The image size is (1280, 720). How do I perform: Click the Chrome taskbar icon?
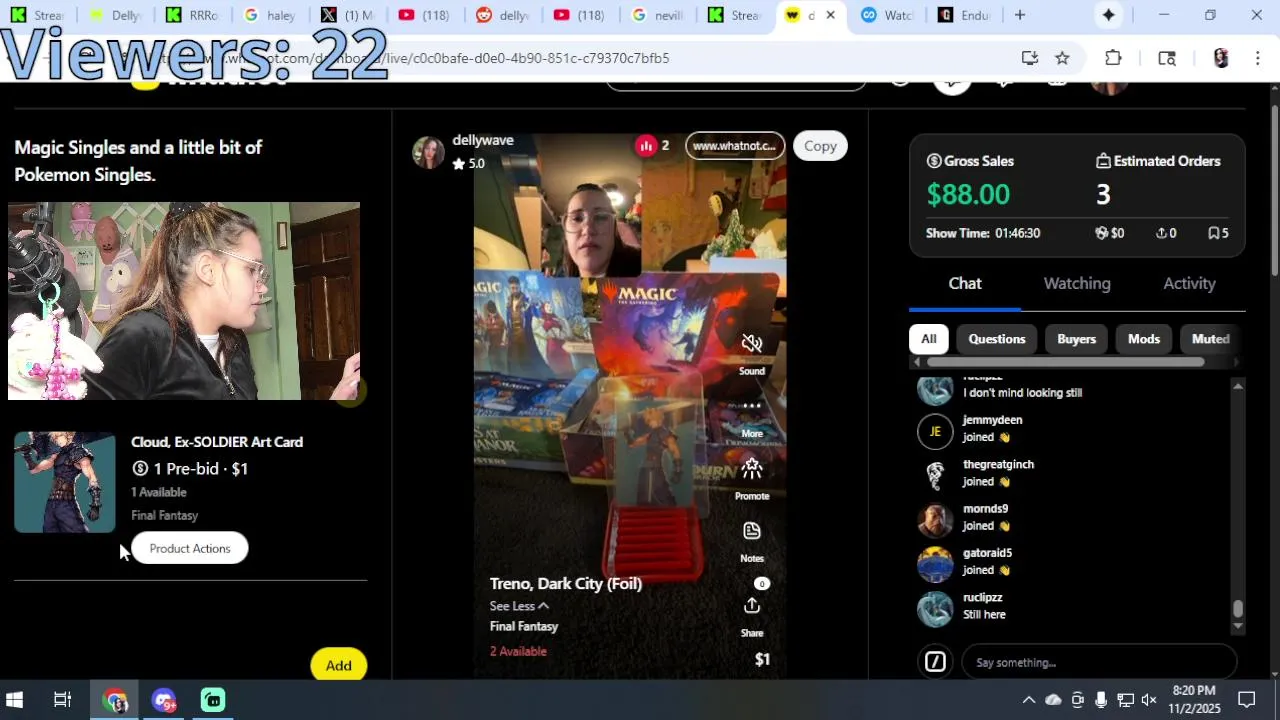click(115, 700)
